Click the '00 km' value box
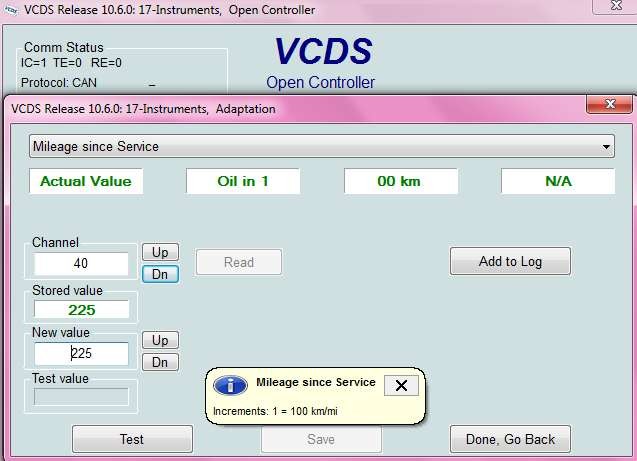Screen dimensions: 637x461 (401, 181)
